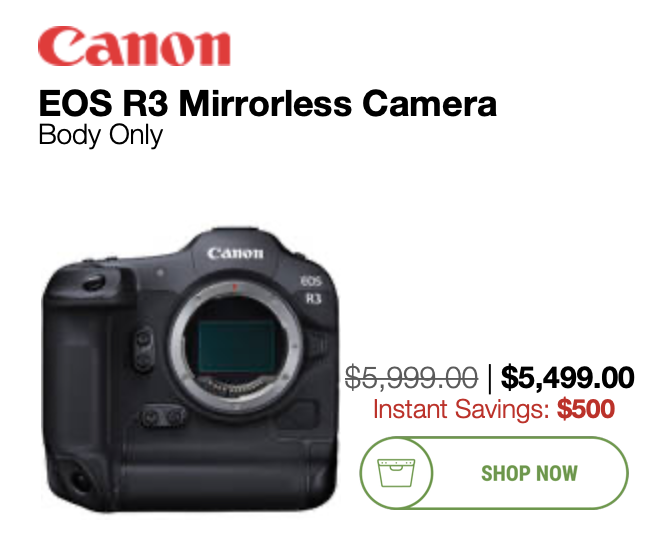Select the Body Only subtitle text
This screenshot has width=666, height=554.
click(x=101, y=136)
